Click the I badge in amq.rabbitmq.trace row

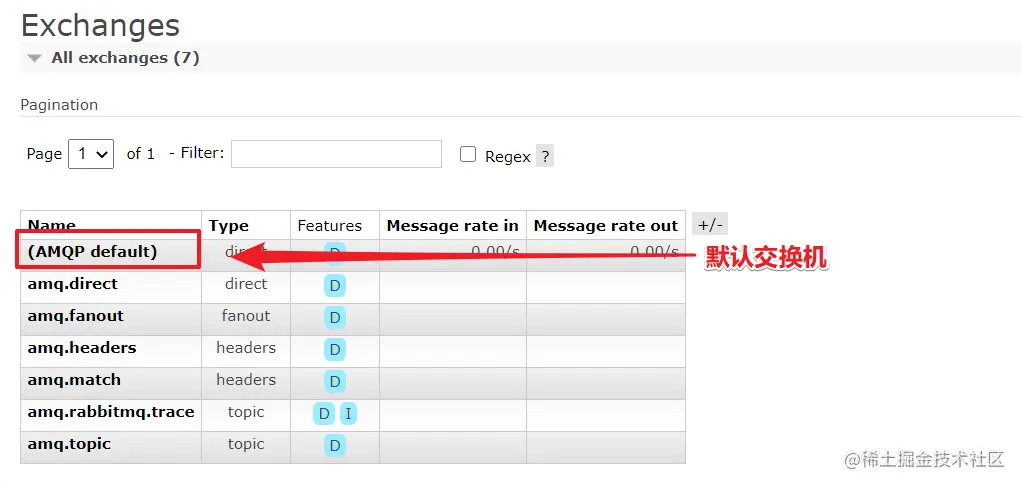point(348,414)
